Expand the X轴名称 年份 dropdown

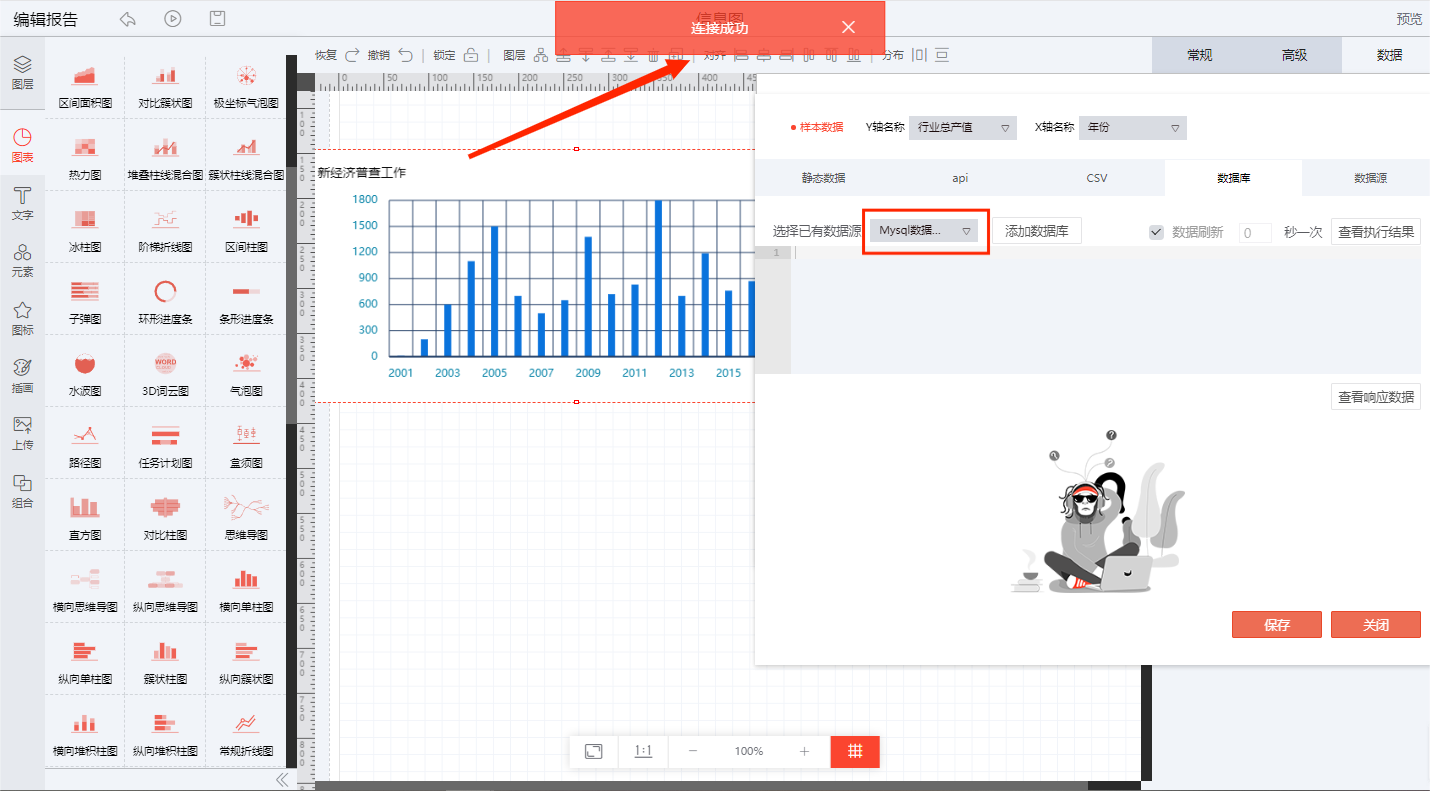(x=1132, y=127)
